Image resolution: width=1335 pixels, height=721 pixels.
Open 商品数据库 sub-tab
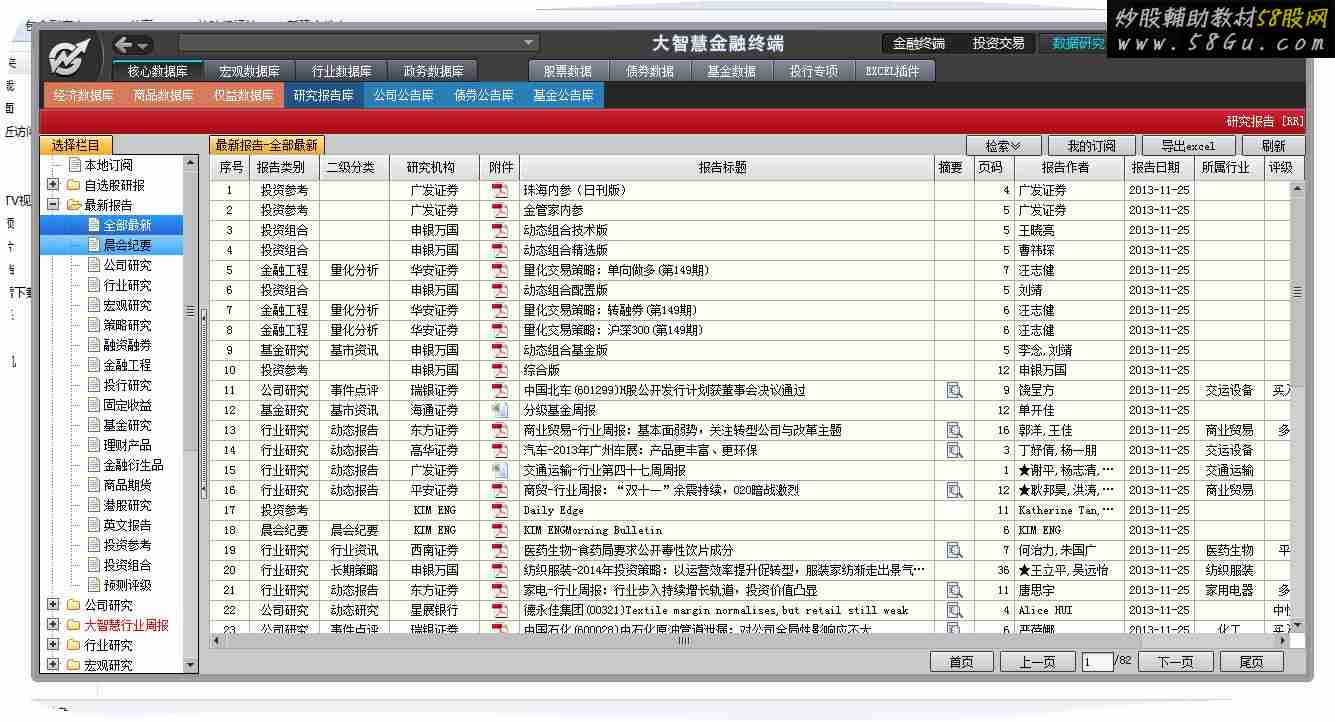[163, 96]
